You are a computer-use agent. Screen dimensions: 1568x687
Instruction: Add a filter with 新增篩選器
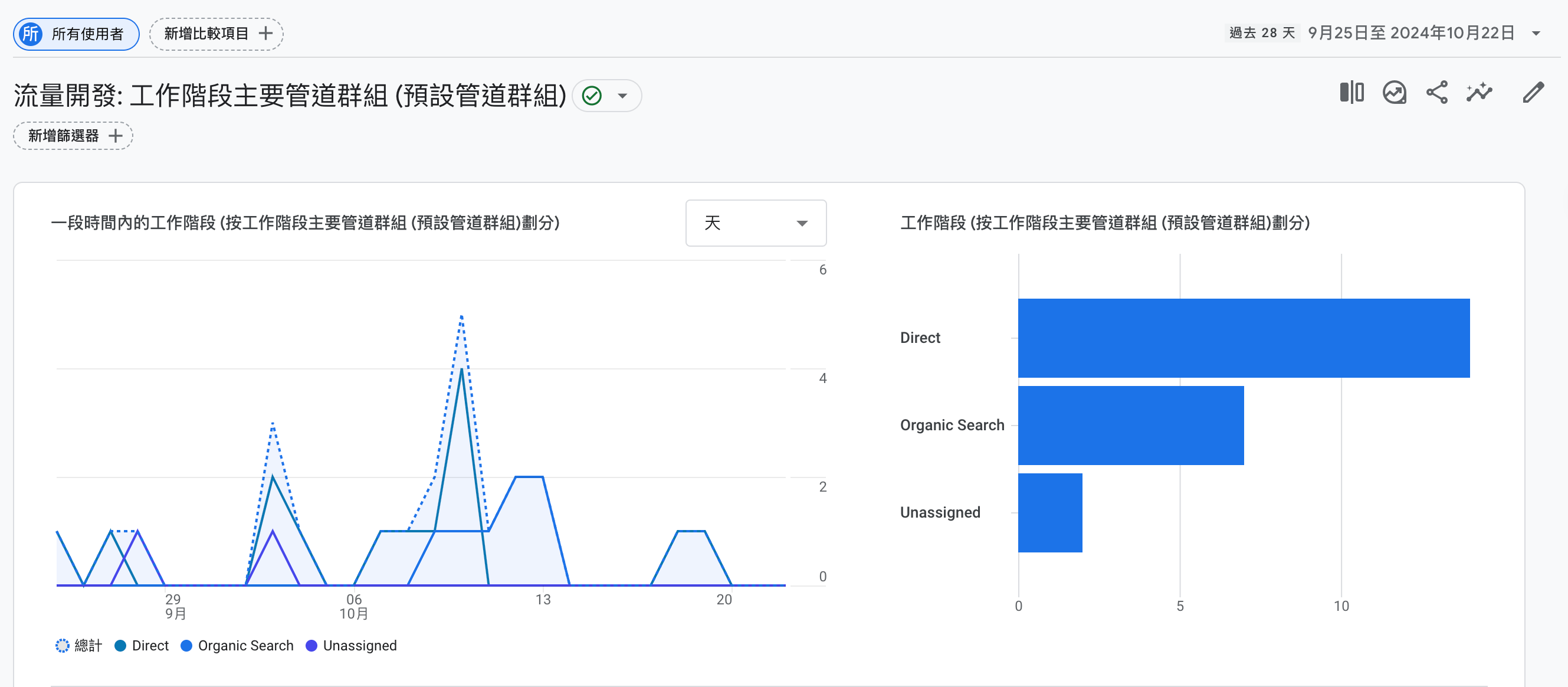(x=73, y=136)
